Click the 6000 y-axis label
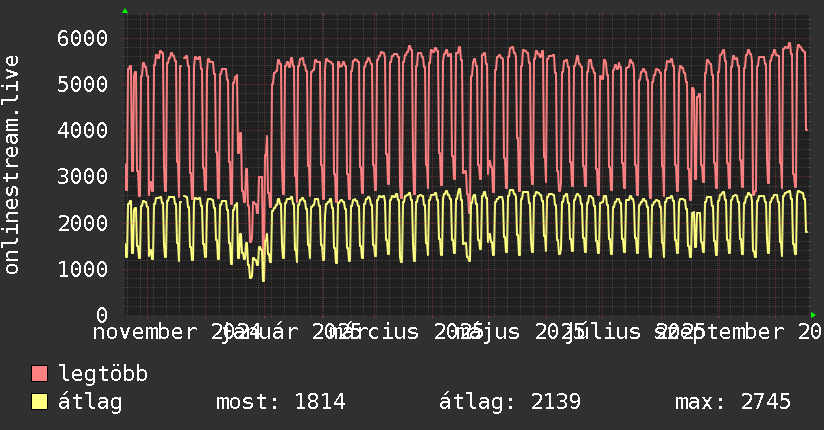Viewport: 824px width, 430px height. [x=83, y=38]
